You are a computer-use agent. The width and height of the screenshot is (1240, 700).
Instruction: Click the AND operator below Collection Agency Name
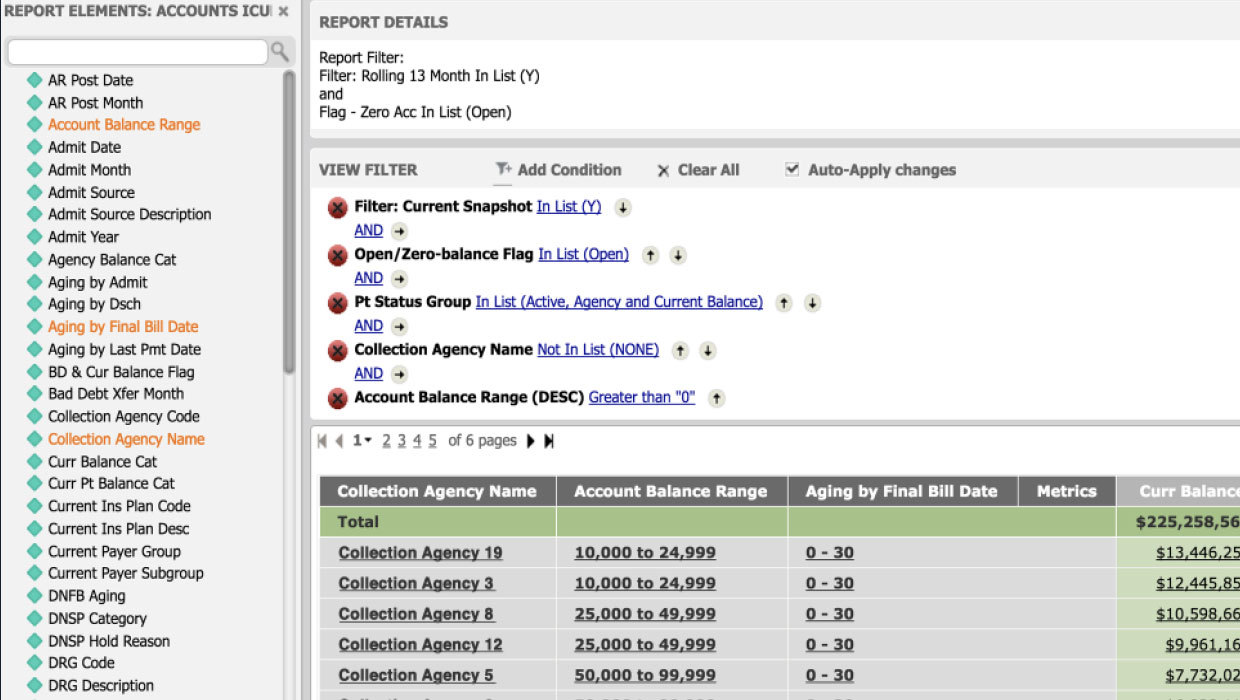[368, 374]
